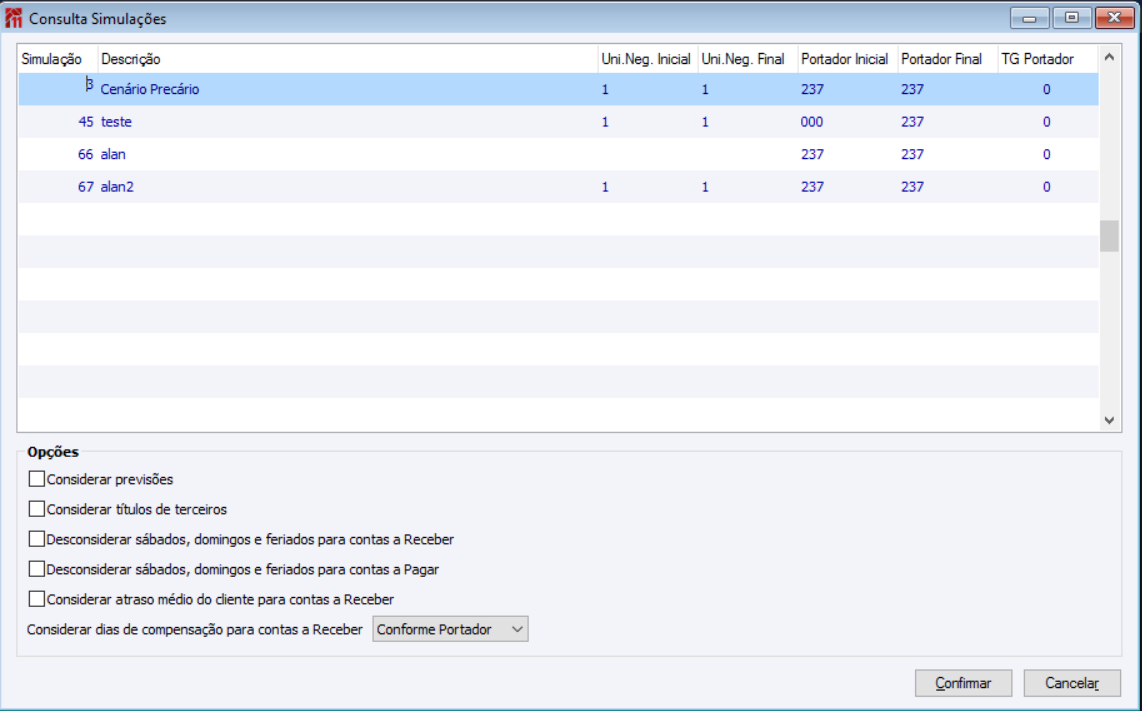1142x711 pixels.
Task: Click the Cancelar button
Action: [1072, 683]
